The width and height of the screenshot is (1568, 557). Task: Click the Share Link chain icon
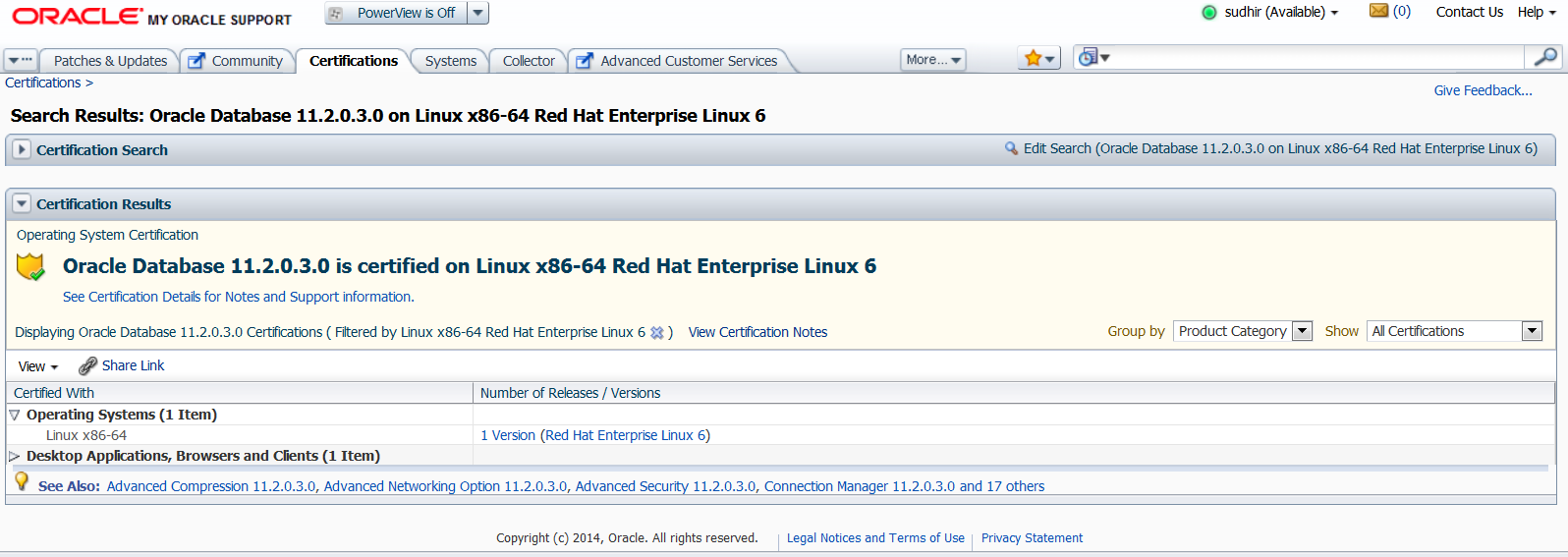(x=88, y=365)
